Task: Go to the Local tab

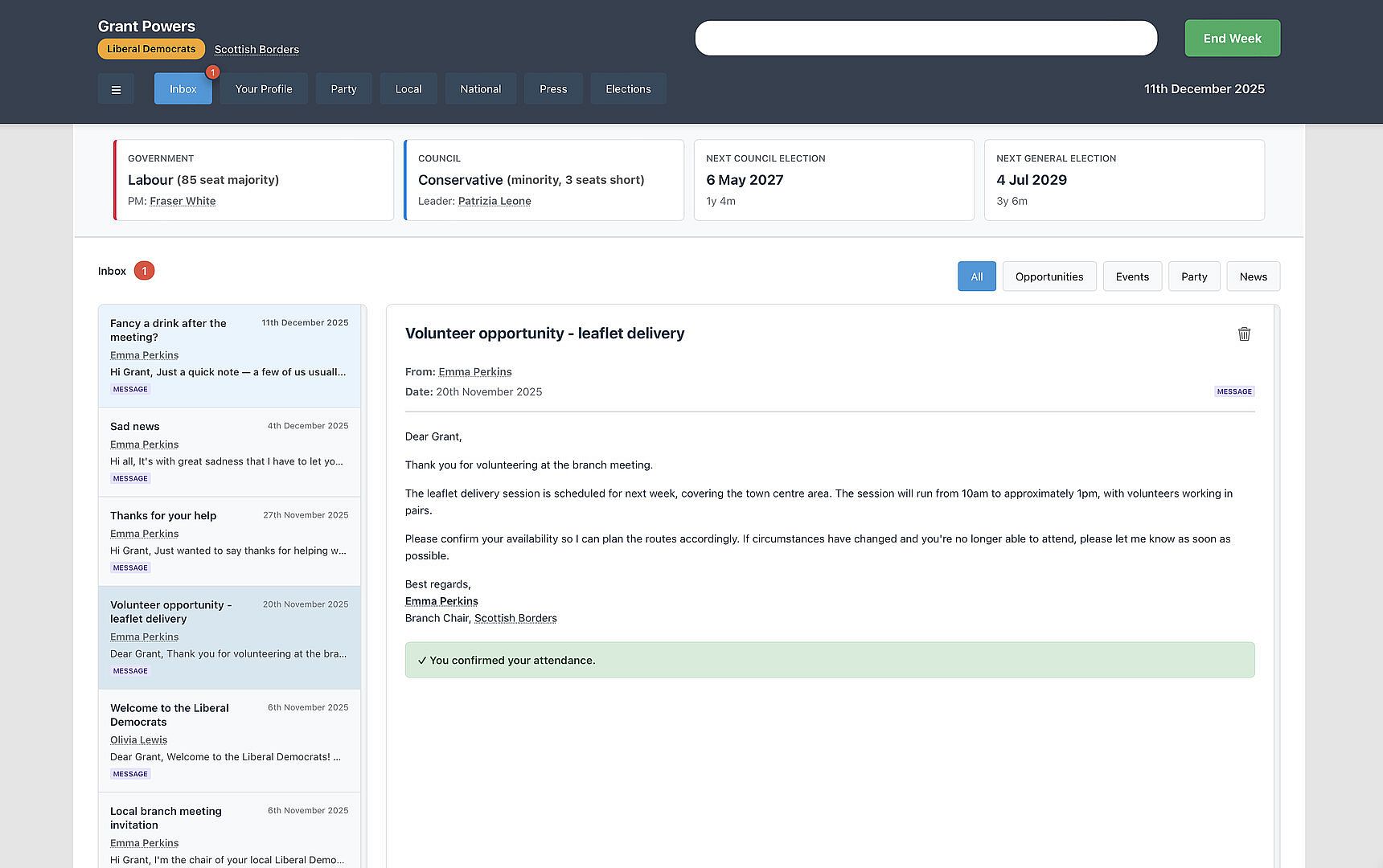Action: click(408, 89)
